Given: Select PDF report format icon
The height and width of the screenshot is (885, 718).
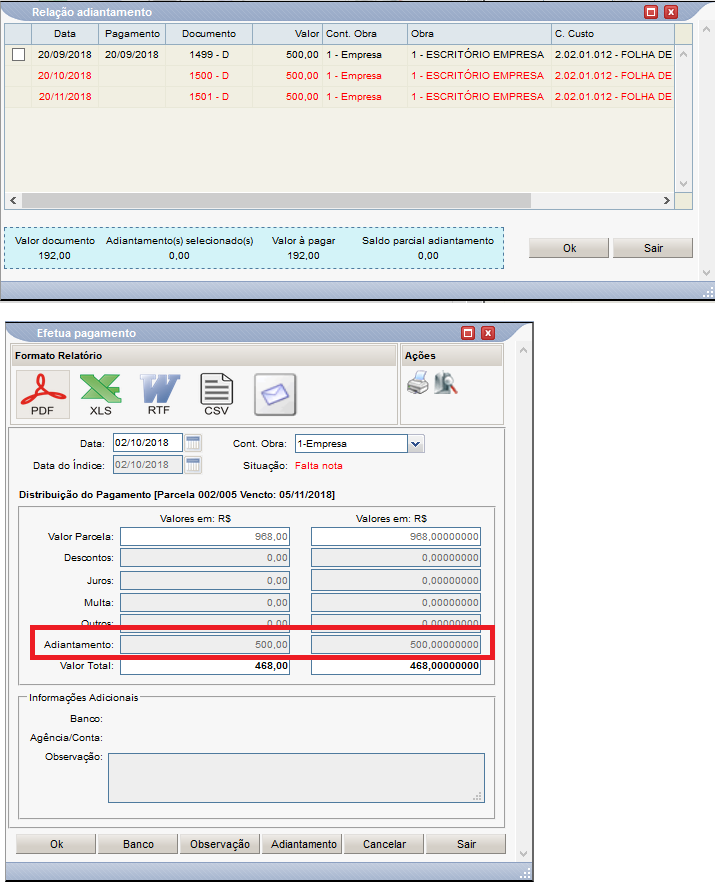Looking at the screenshot, I should pos(42,395).
